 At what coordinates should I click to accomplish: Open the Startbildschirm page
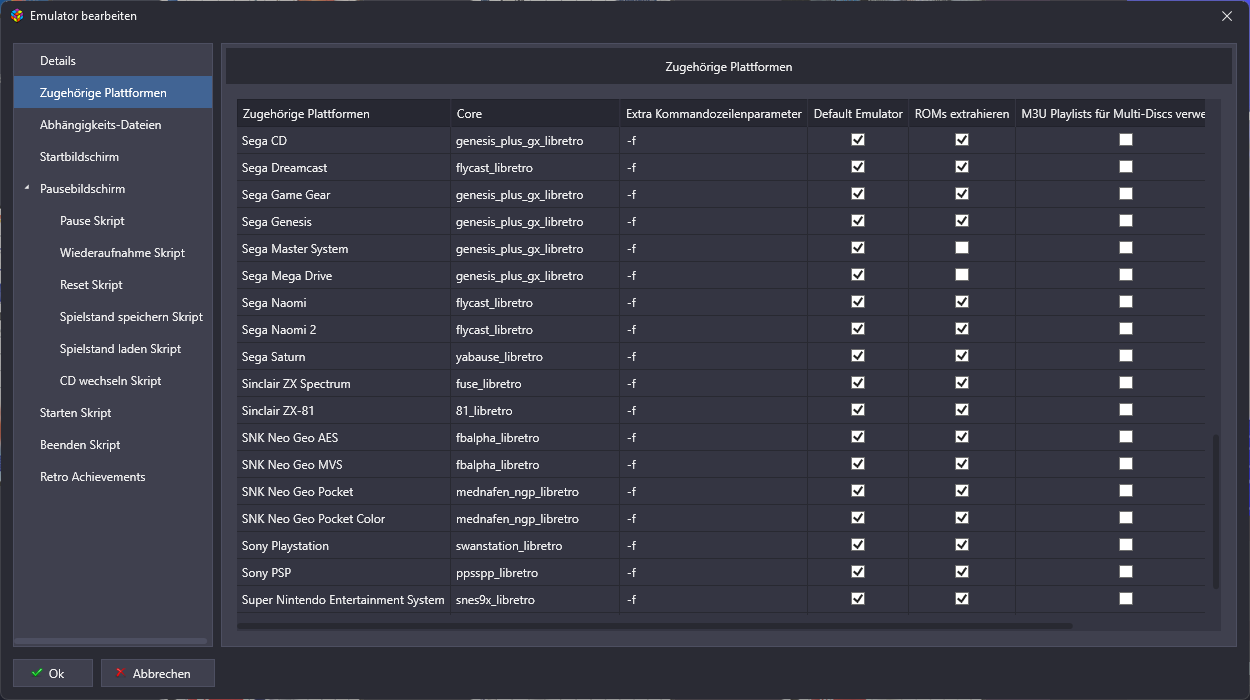(79, 157)
